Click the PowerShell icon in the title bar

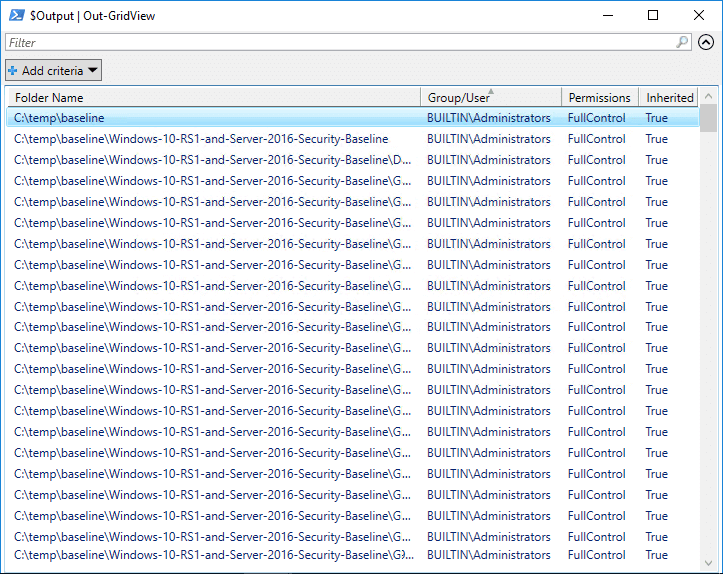17,15
